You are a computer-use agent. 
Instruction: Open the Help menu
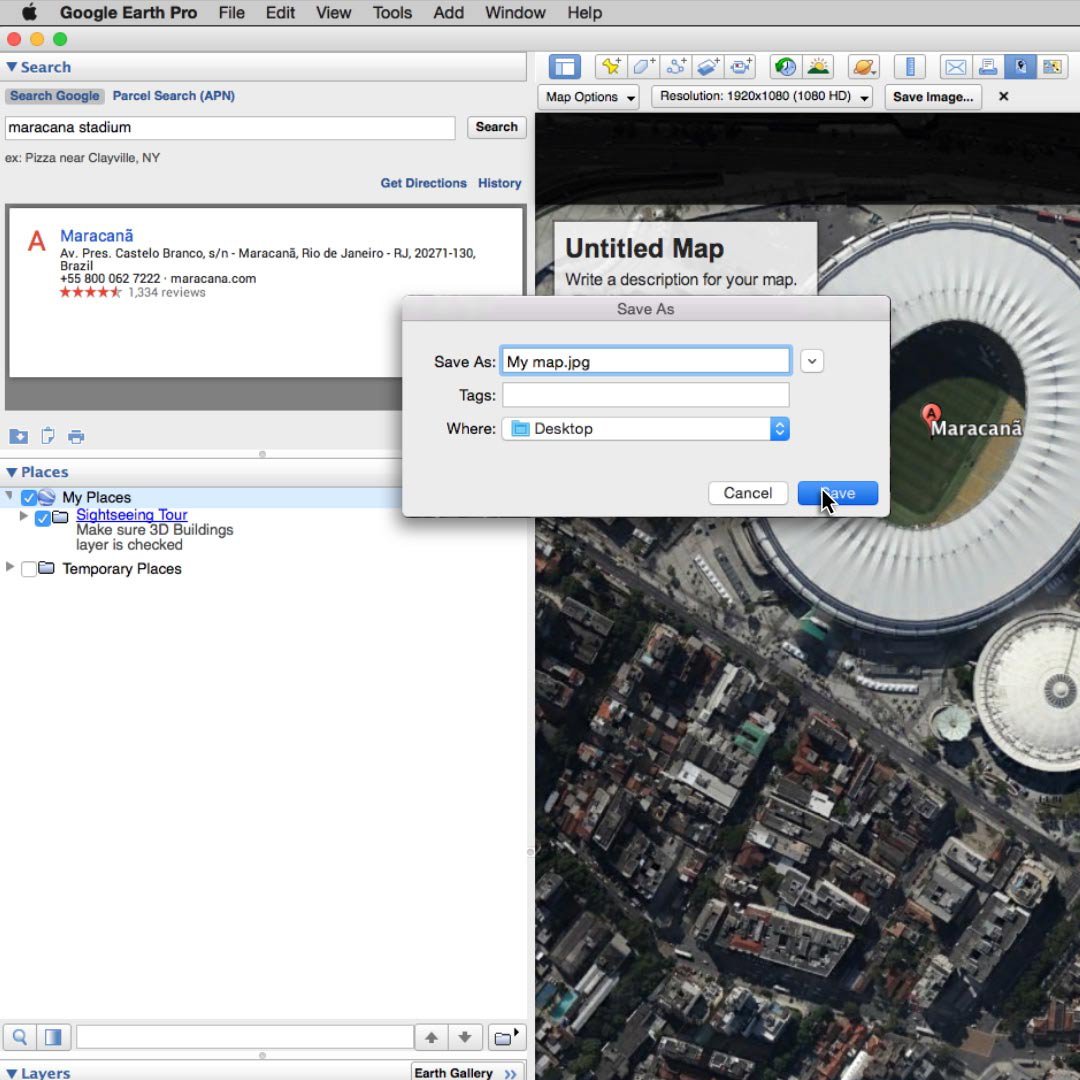coord(585,12)
